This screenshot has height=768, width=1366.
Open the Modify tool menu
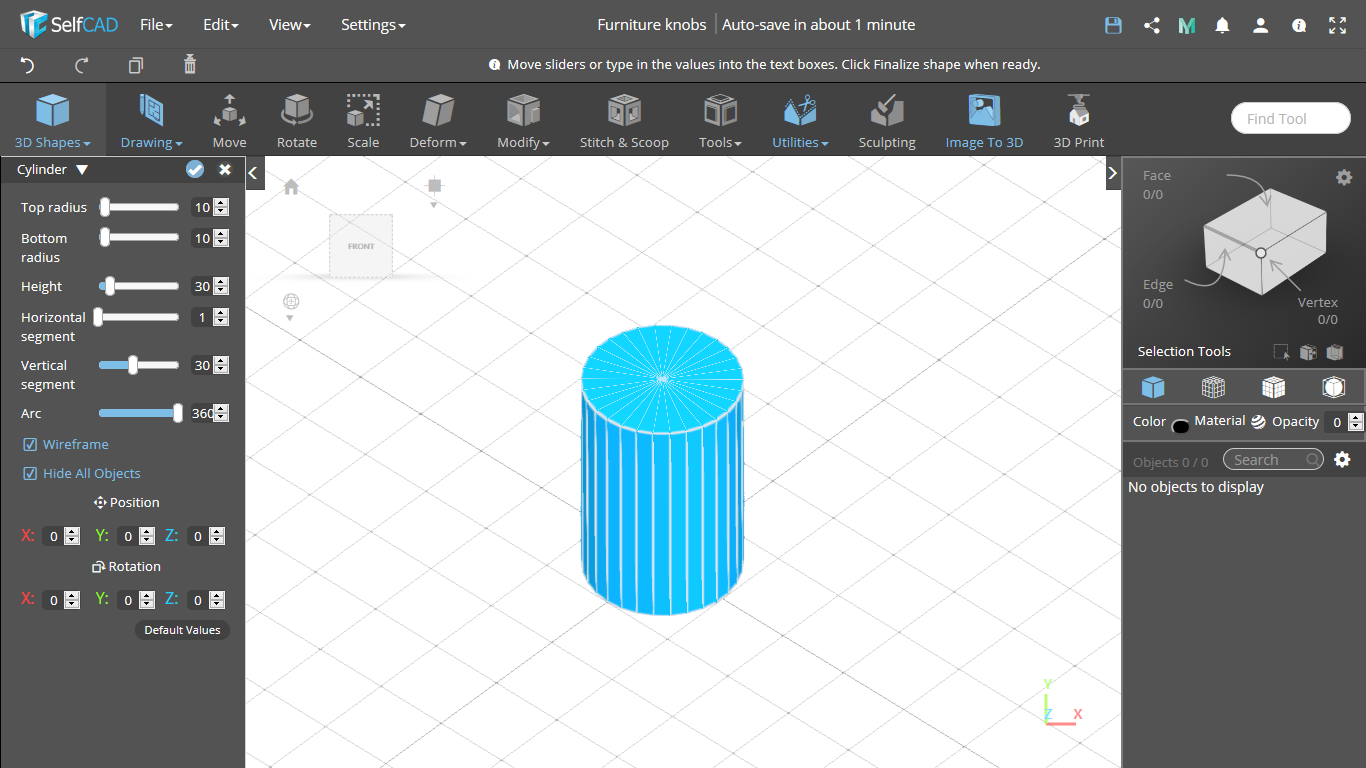pyautogui.click(x=523, y=121)
